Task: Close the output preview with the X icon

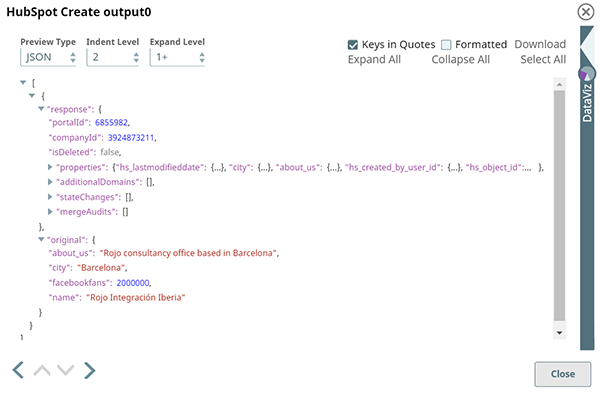Action: pyautogui.click(x=585, y=12)
